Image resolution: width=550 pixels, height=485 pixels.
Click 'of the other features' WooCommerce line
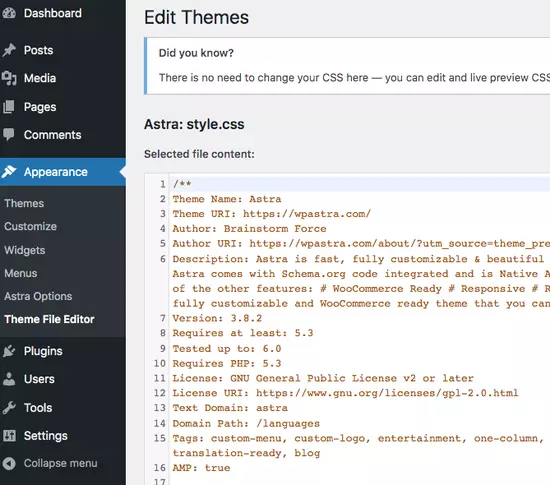[361, 289]
